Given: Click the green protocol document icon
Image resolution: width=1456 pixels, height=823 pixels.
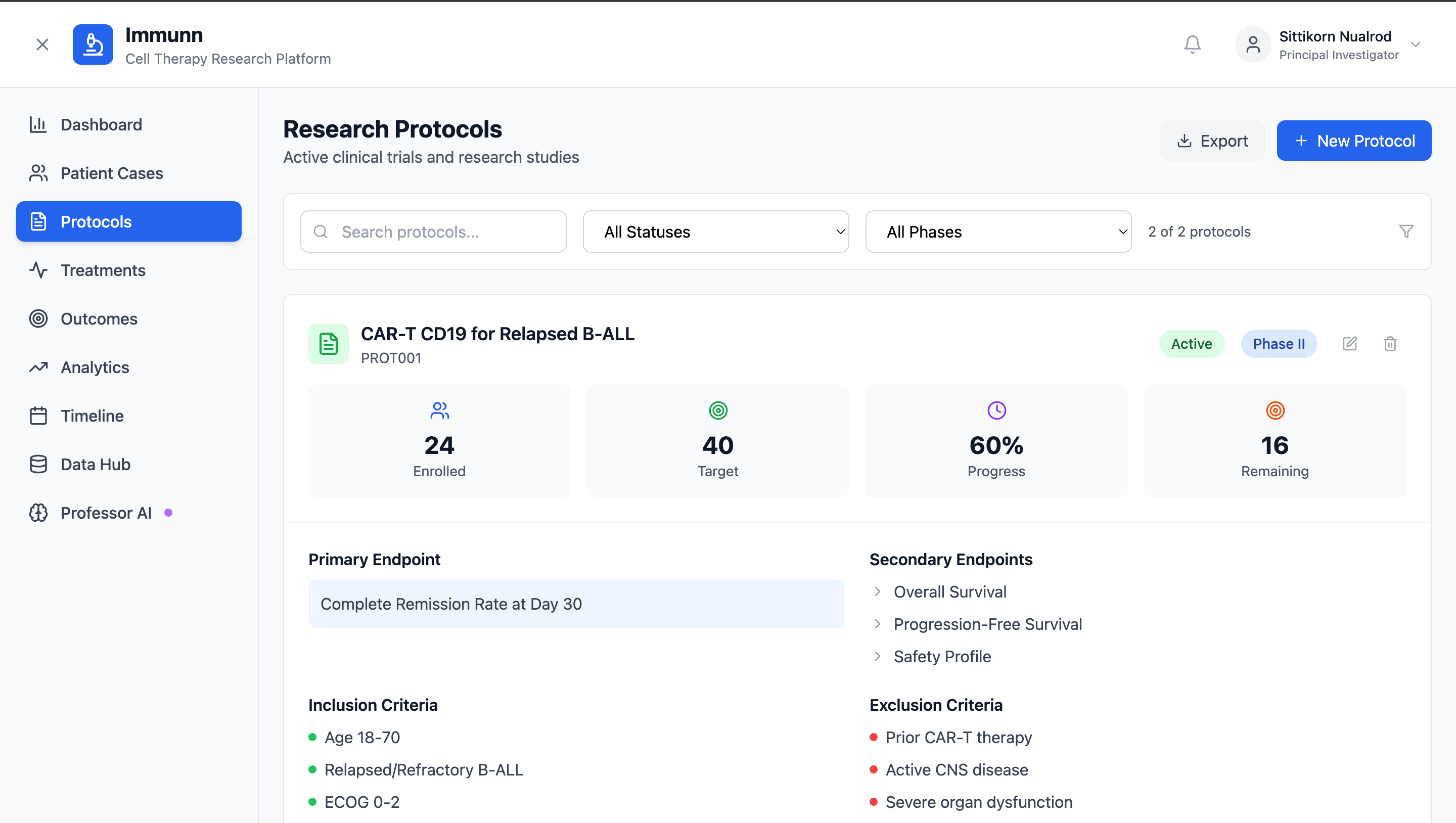Looking at the screenshot, I should [329, 344].
